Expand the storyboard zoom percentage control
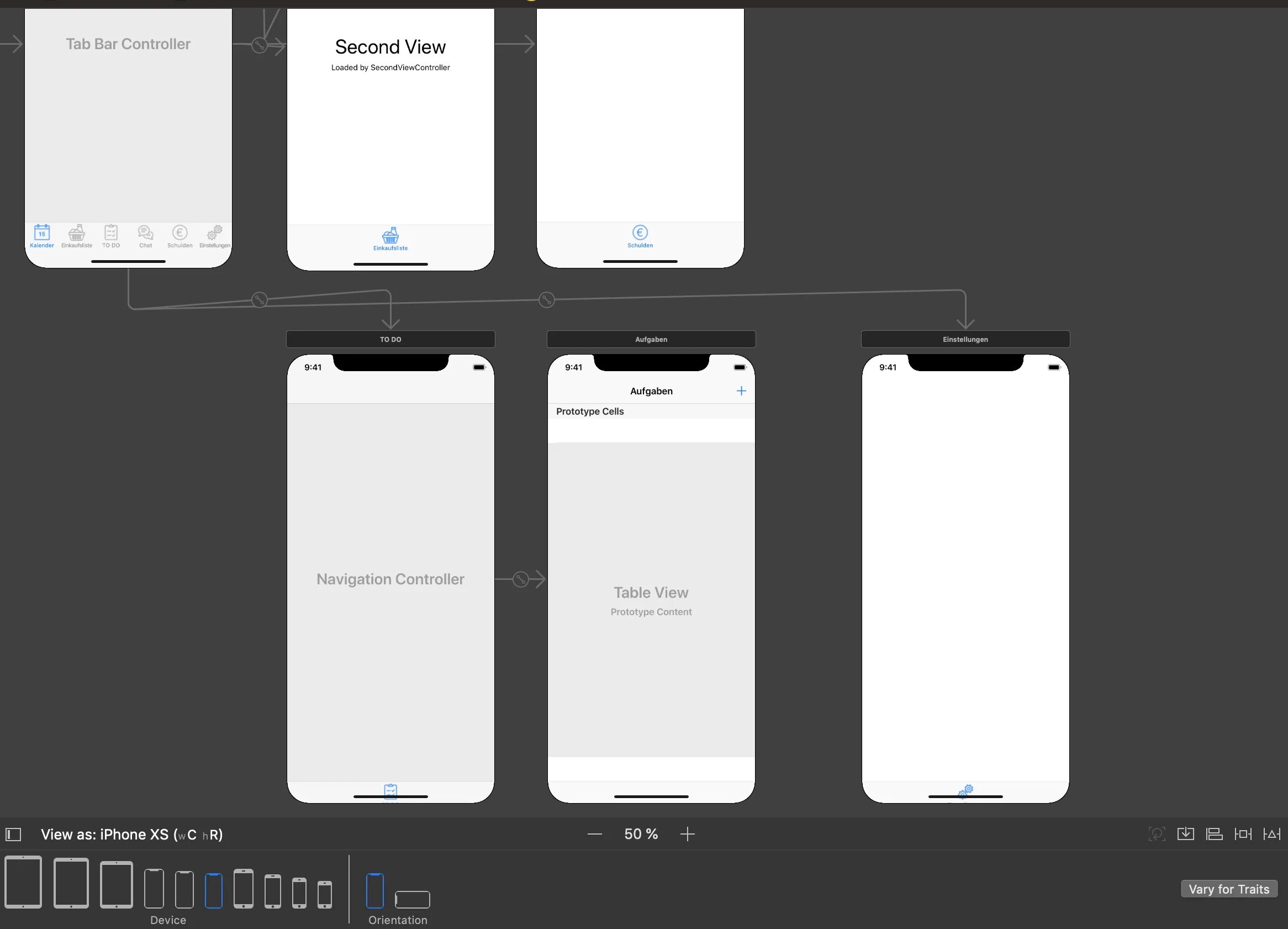Viewport: 1288px width, 929px height. [640, 834]
